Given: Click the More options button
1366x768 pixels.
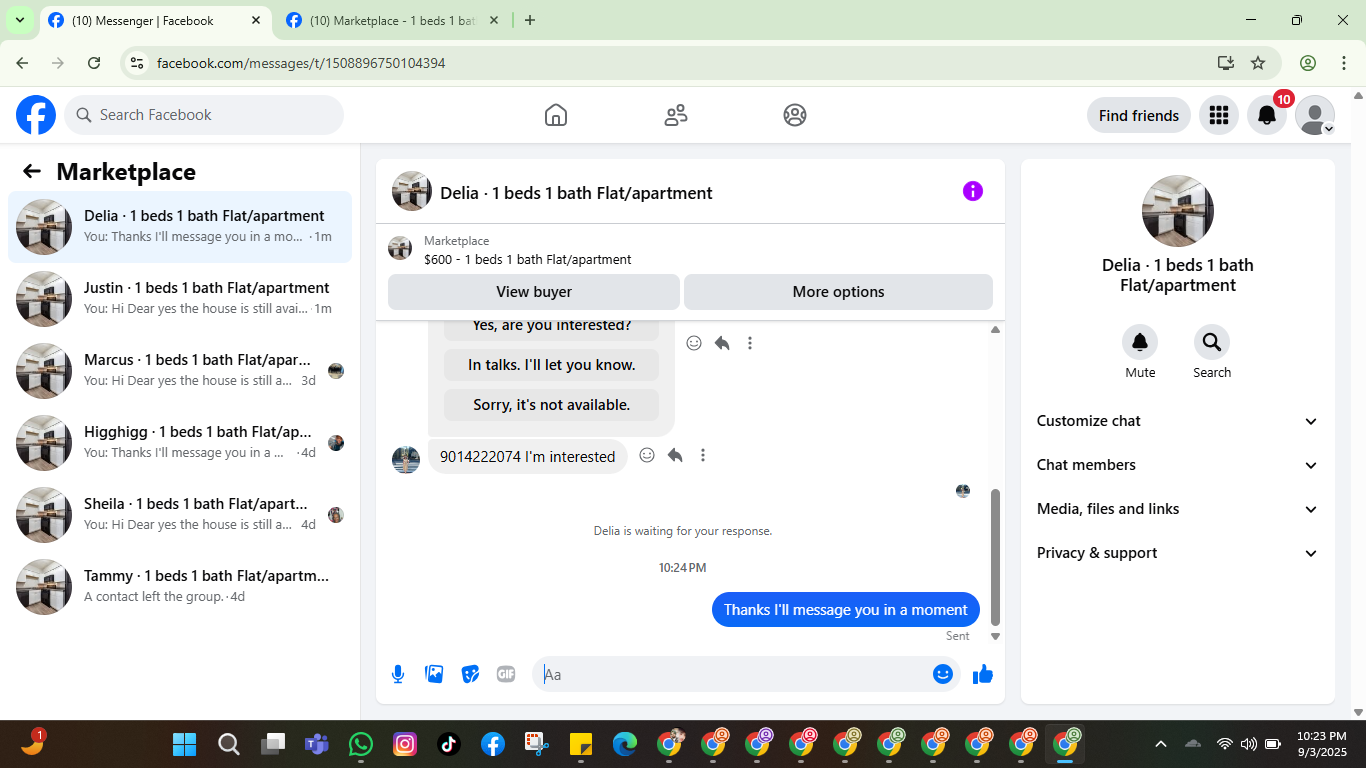Looking at the screenshot, I should [x=838, y=292].
